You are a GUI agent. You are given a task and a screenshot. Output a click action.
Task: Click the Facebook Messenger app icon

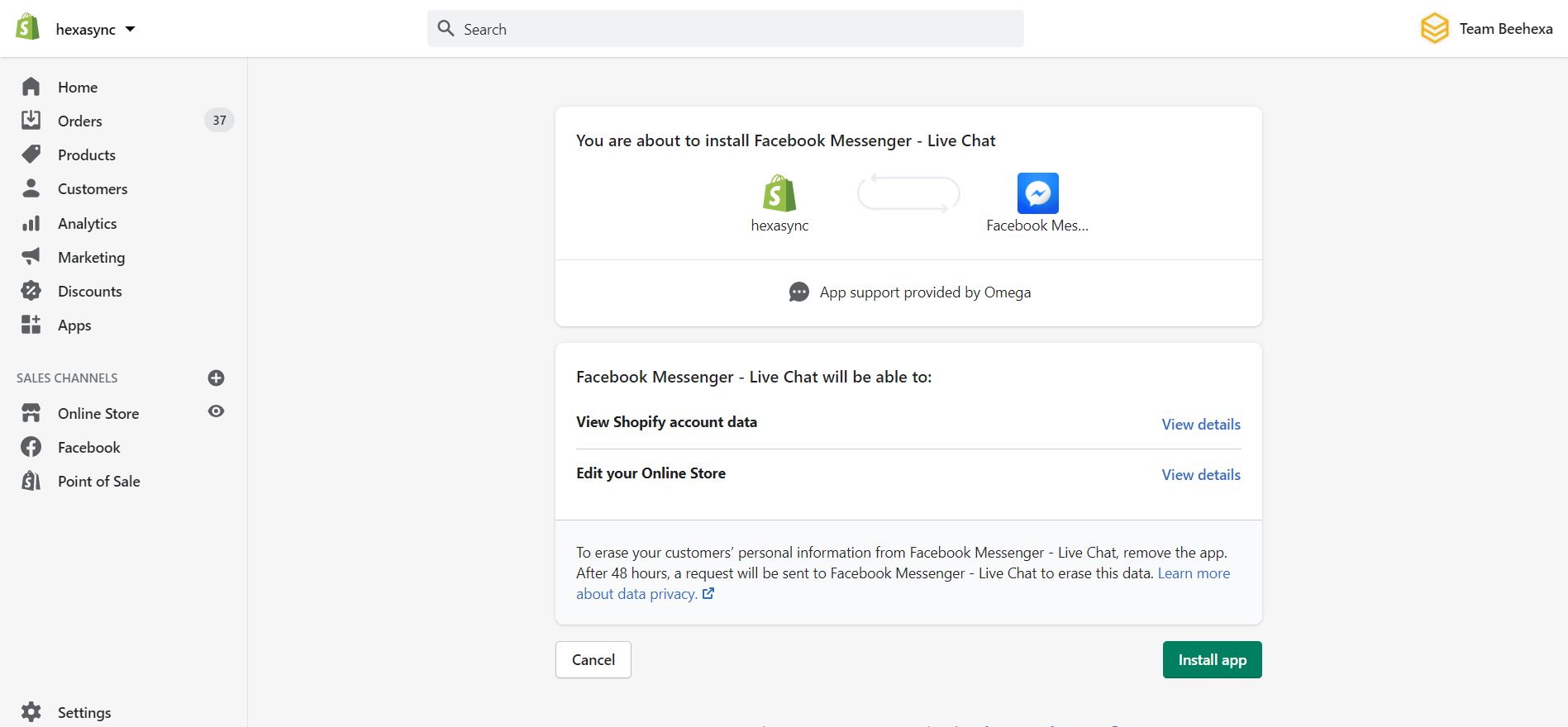coord(1037,193)
